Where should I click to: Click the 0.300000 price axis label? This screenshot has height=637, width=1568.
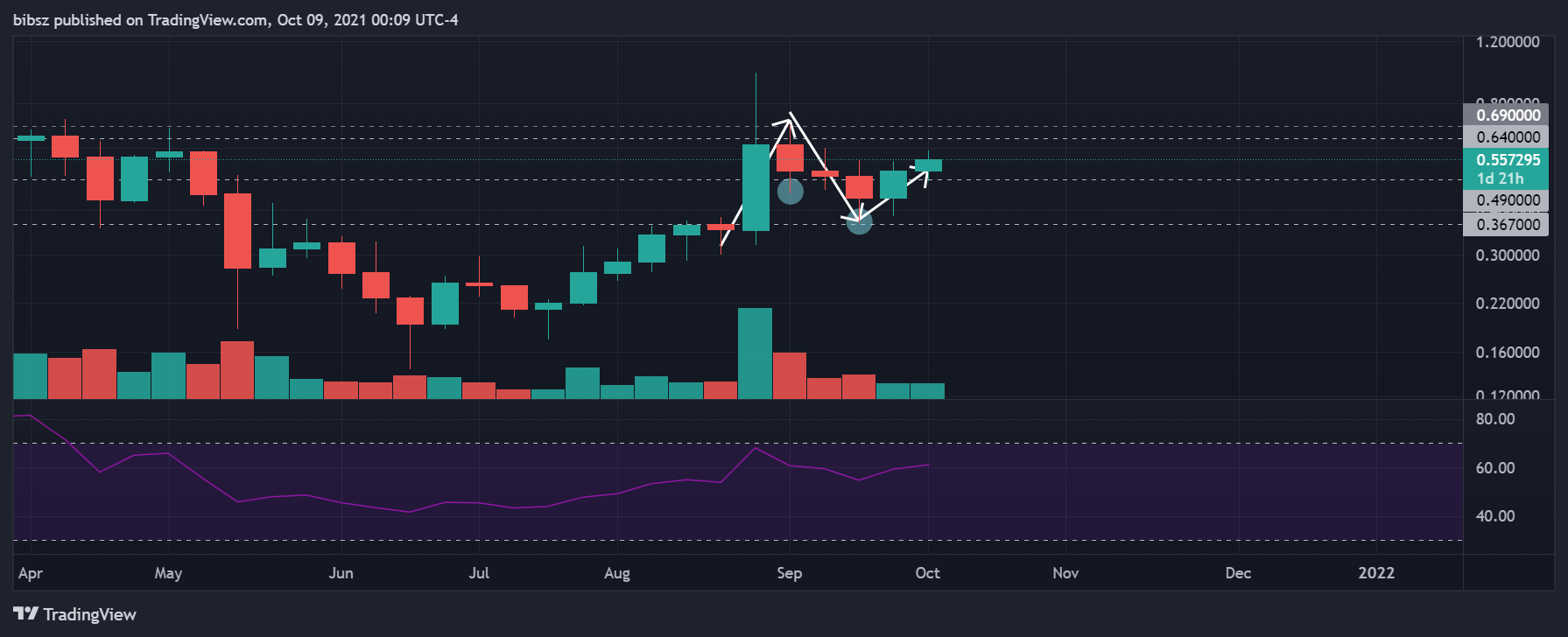coord(1508,255)
